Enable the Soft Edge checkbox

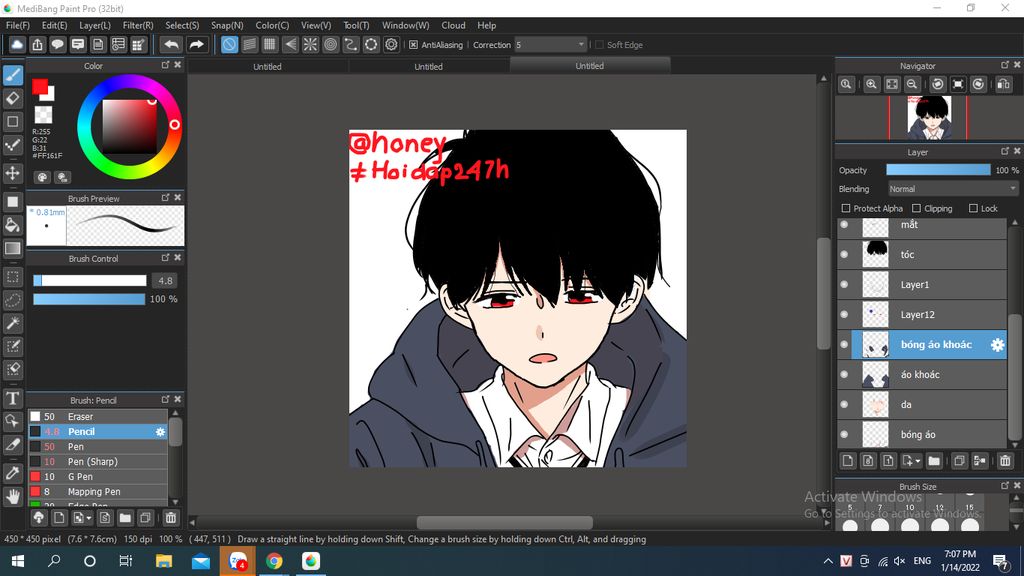point(600,45)
